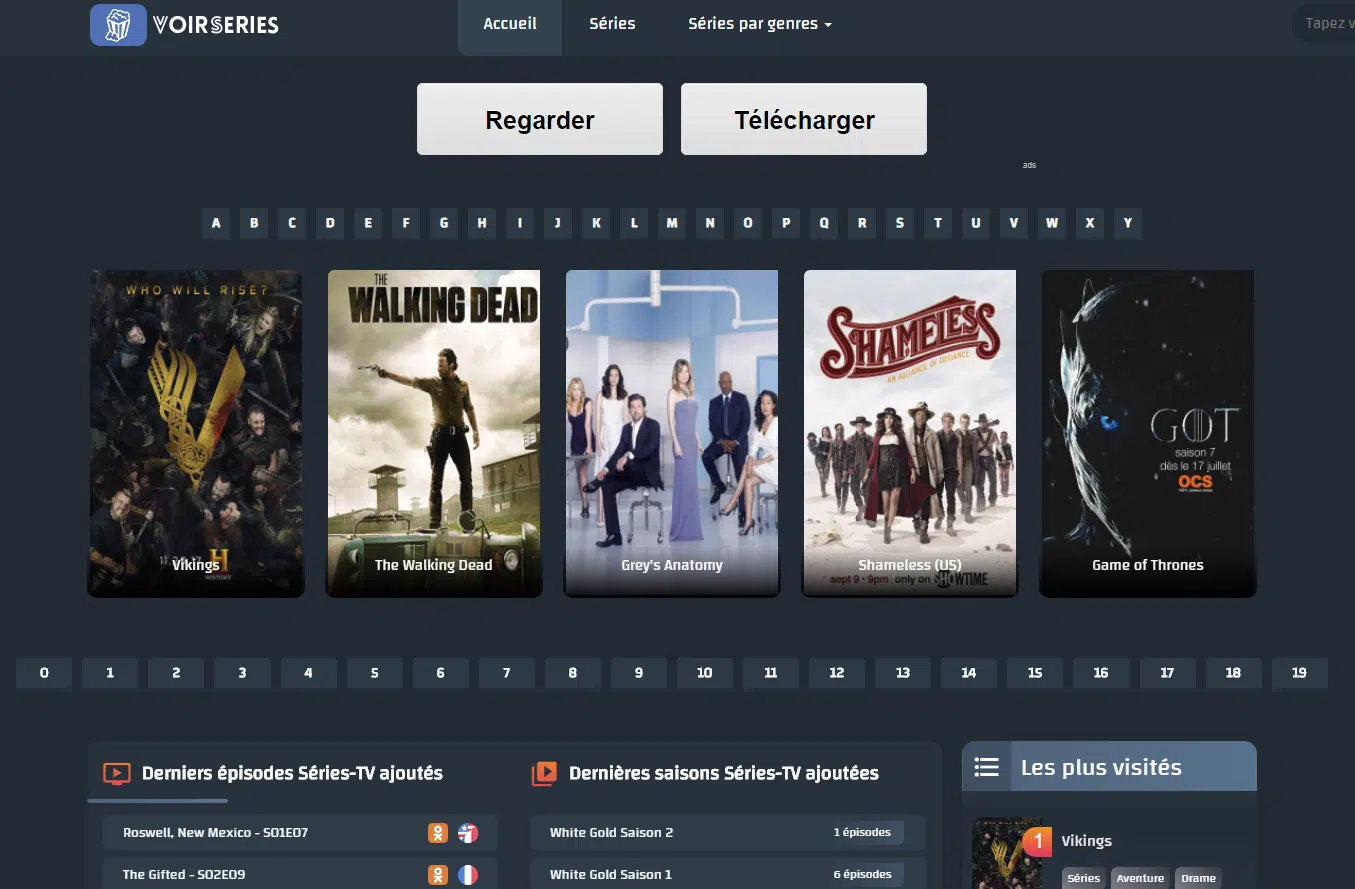Click the number 1 rank badge on Vikings

1038,842
